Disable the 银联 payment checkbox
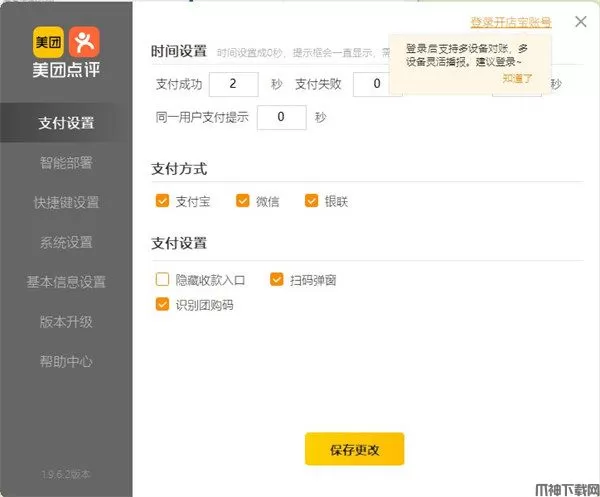This screenshot has height=497, width=600. tap(311, 201)
